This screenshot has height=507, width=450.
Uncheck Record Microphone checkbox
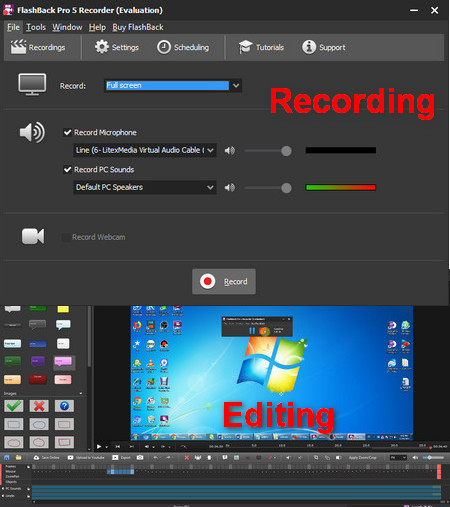(67, 132)
